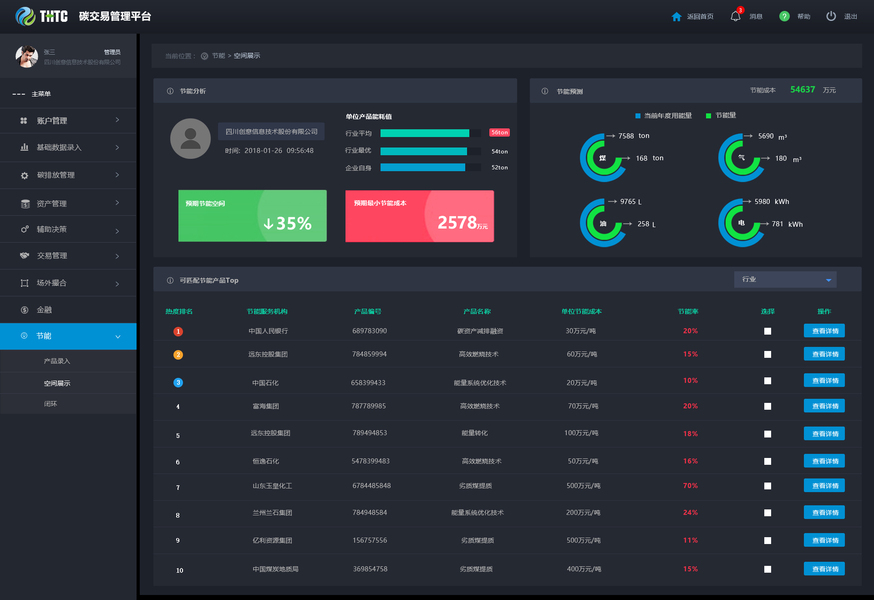Click the 节能 sidebar icon
The height and width of the screenshot is (600, 874).
(24, 336)
